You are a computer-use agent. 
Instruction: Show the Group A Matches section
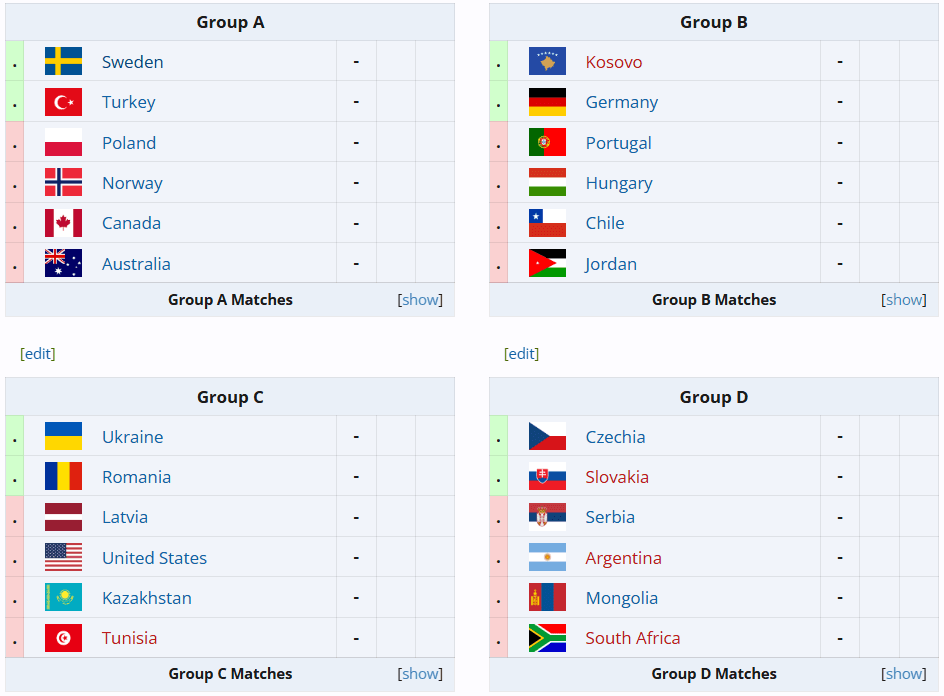(420, 300)
